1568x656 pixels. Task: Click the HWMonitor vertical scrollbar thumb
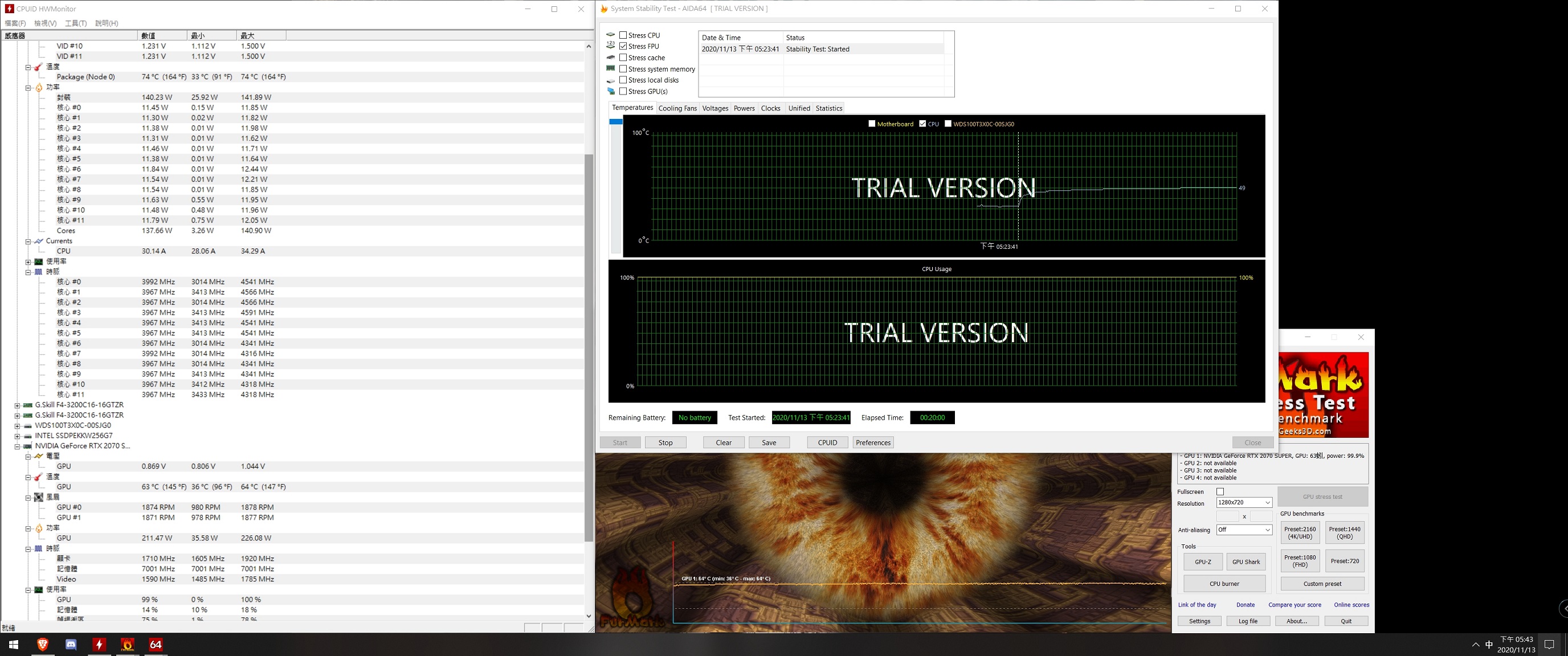coord(589,347)
